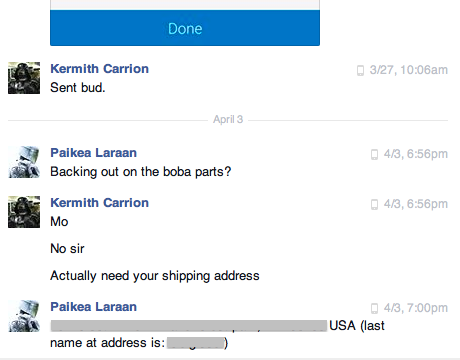460x360 pixels.
Task: Click the 'Sent bud.' message text
Action: [78, 88]
